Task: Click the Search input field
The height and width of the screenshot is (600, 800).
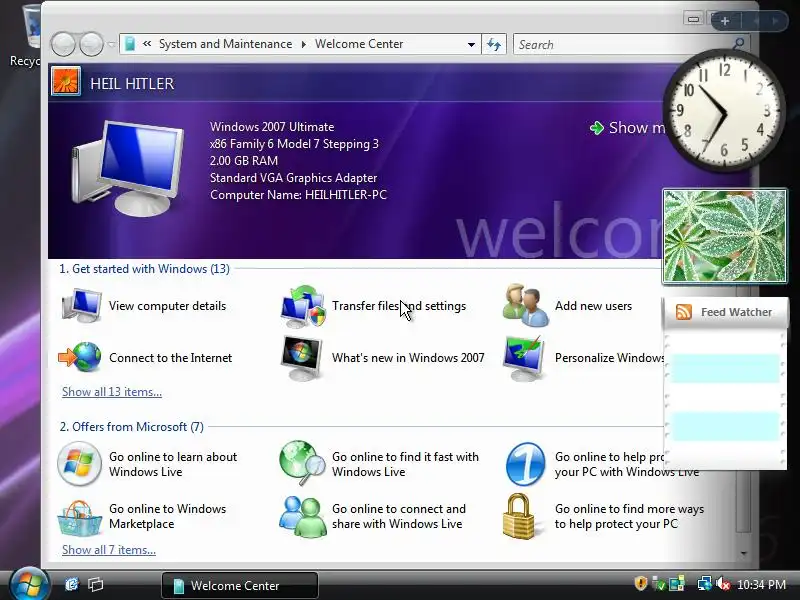Action: click(622, 44)
